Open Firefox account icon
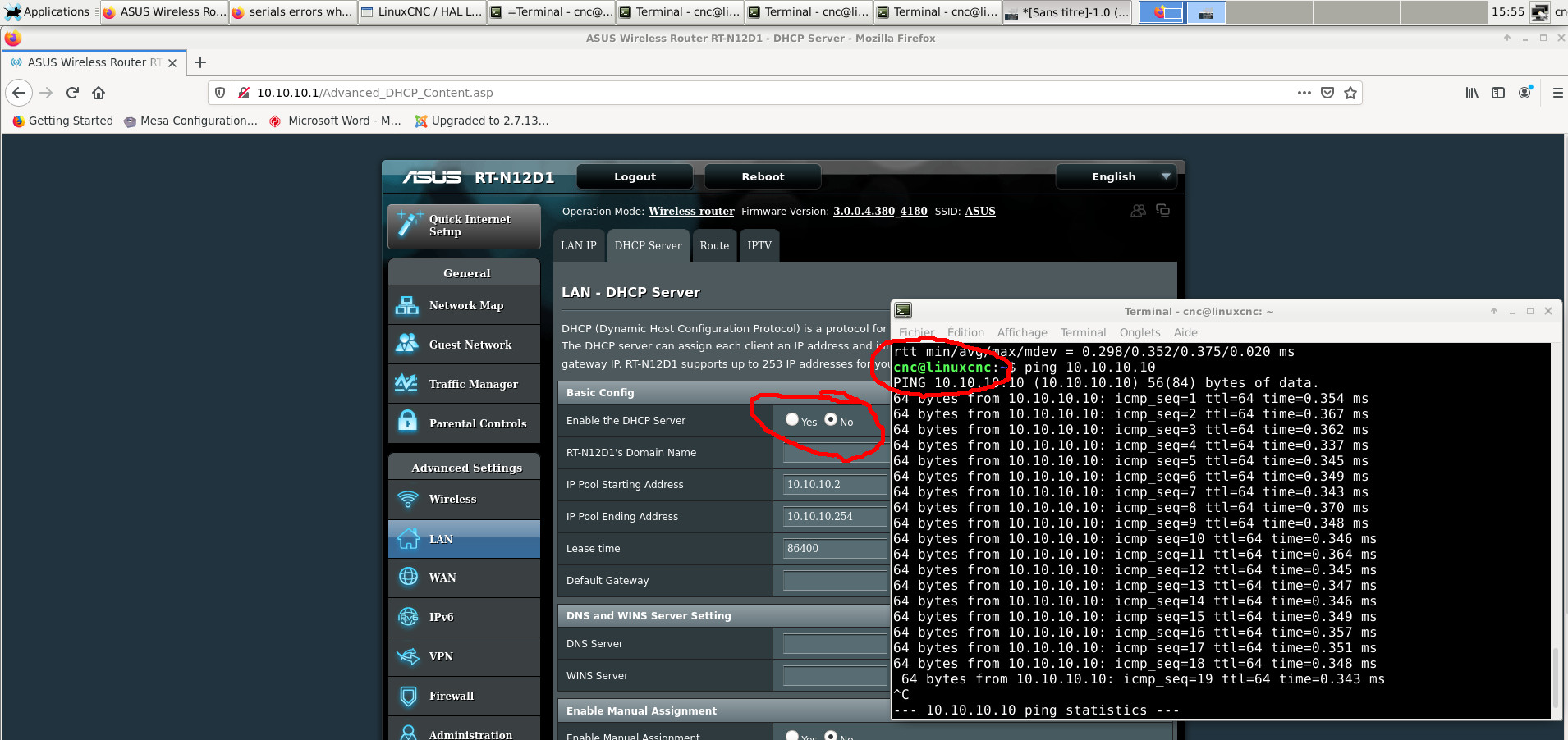This screenshot has height=740, width=1568. click(1525, 93)
